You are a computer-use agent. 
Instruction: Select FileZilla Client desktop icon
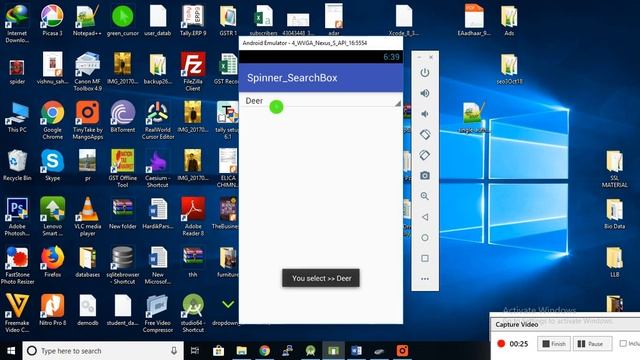[x=193, y=71]
